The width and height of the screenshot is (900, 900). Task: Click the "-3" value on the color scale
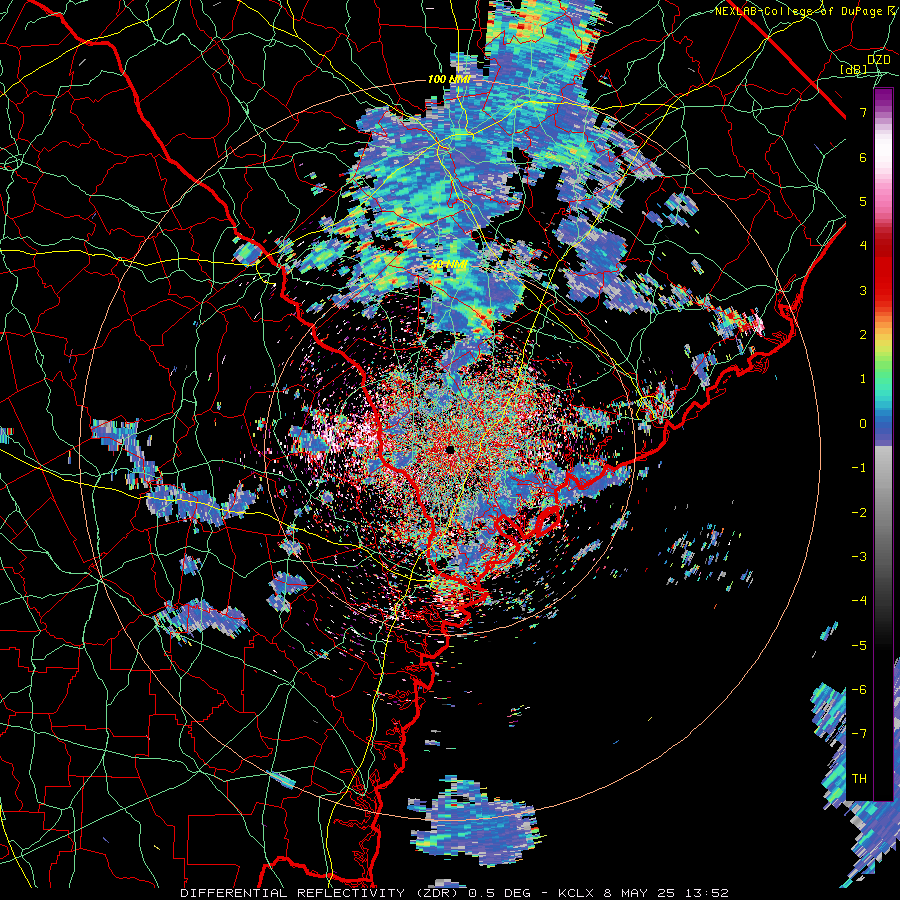pos(859,557)
